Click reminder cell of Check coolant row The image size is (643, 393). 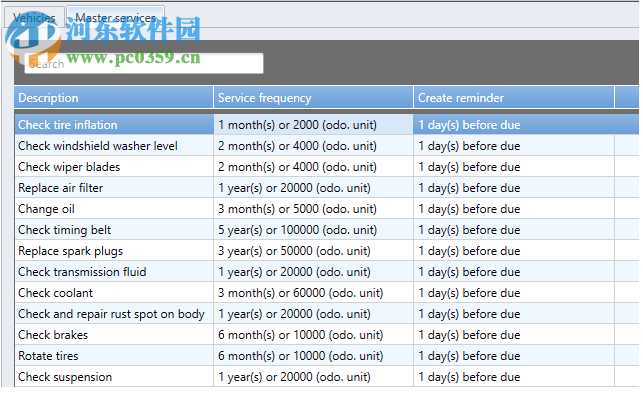point(514,292)
